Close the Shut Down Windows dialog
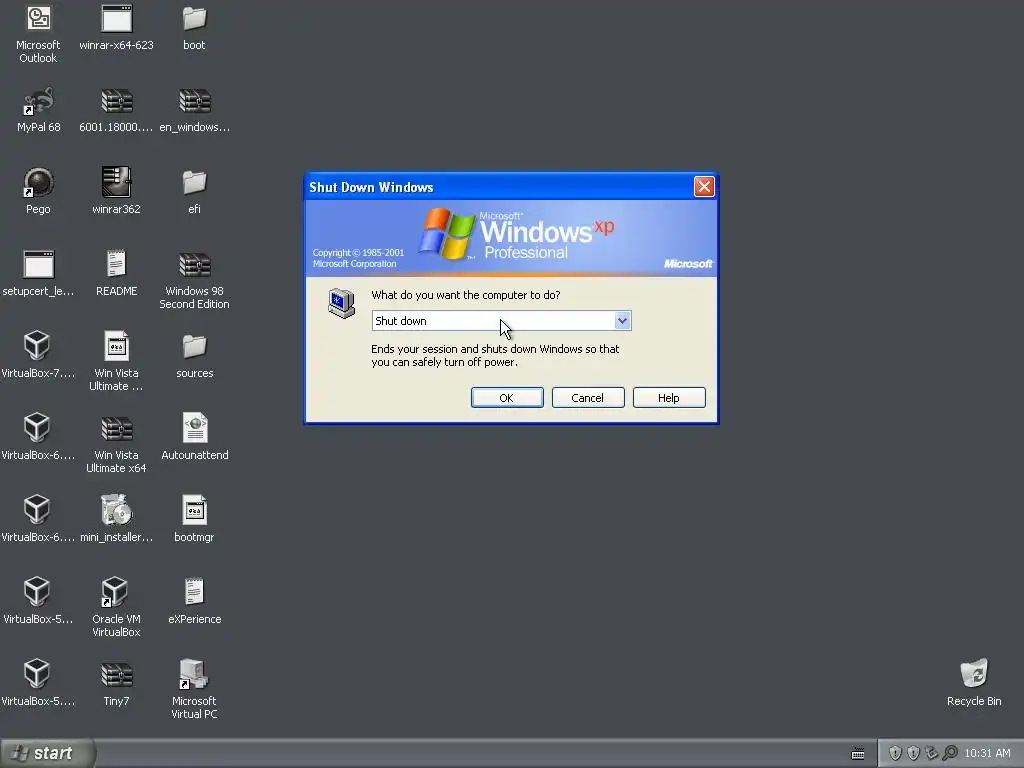This screenshot has height=768, width=1024. point(704,187)
